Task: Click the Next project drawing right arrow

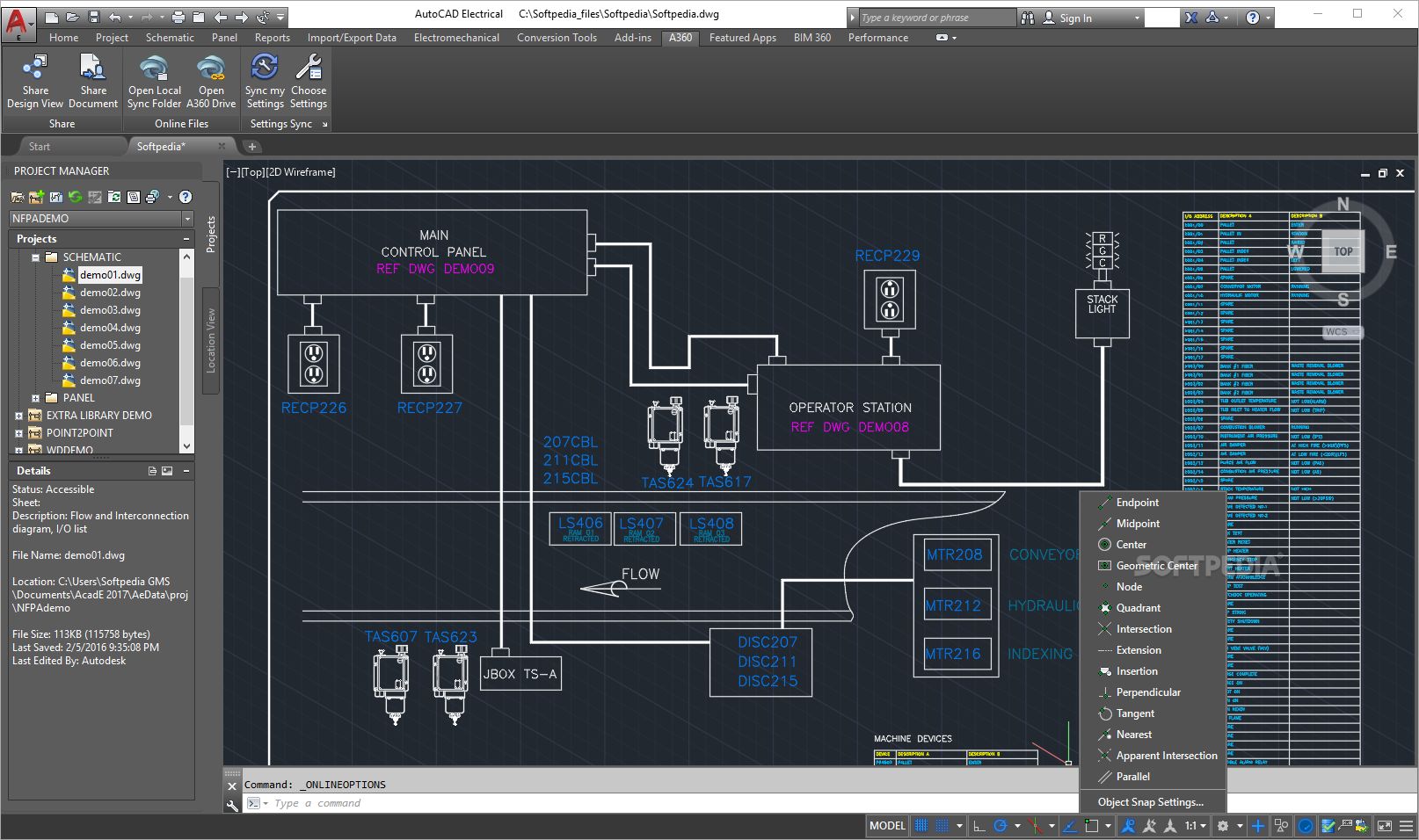Action: click(241, 17)
